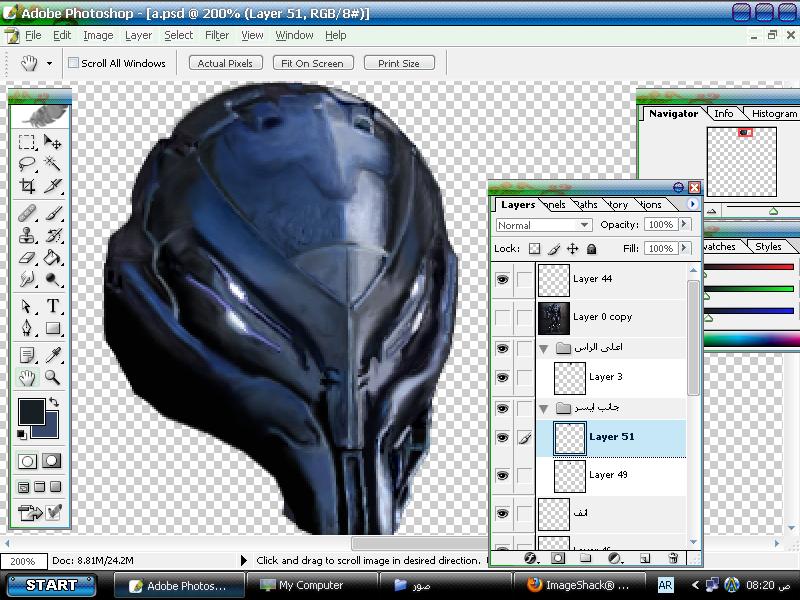Choose the Type tool
The width and height of the screenshot is (800, 600).
[x=53, y=306]
